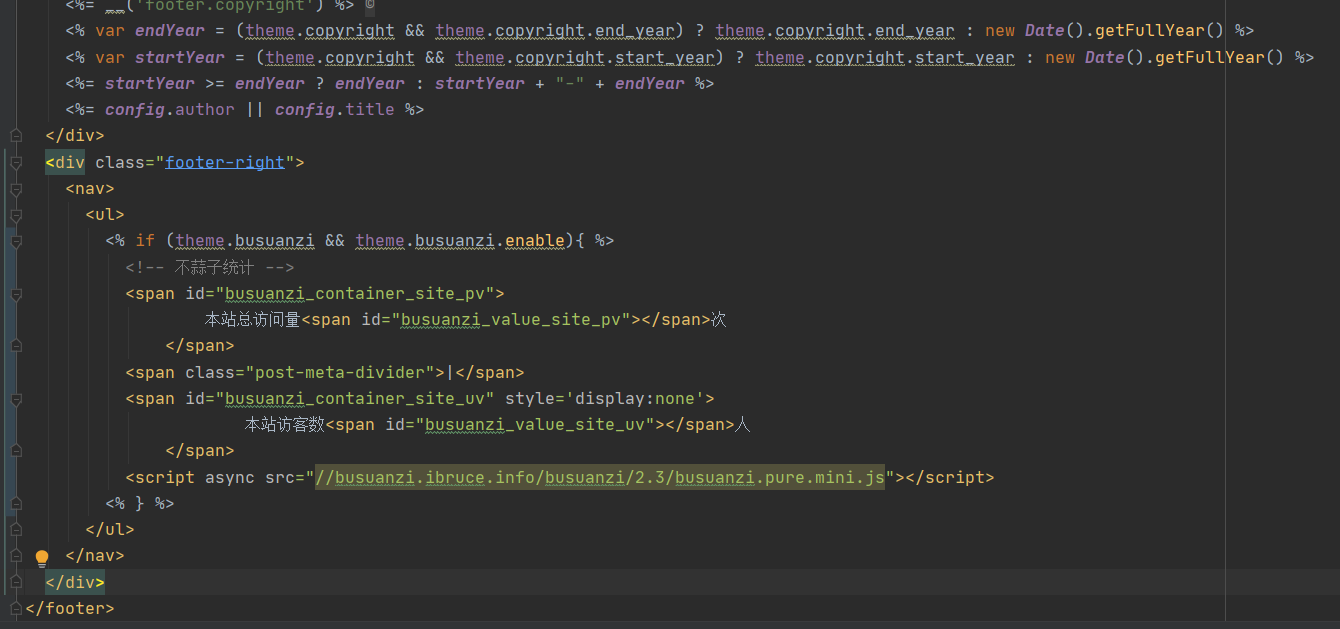1340x629 pixels.
Task: Click the yellow light bulb quick-fix icon
Action: coord(42,557)
